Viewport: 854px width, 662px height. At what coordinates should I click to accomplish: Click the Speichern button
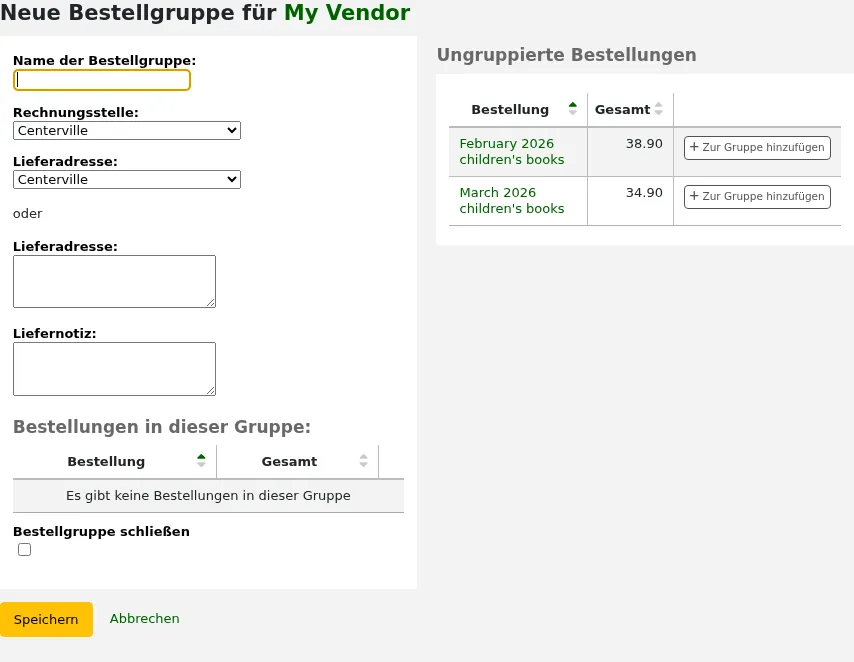(46, 620)
